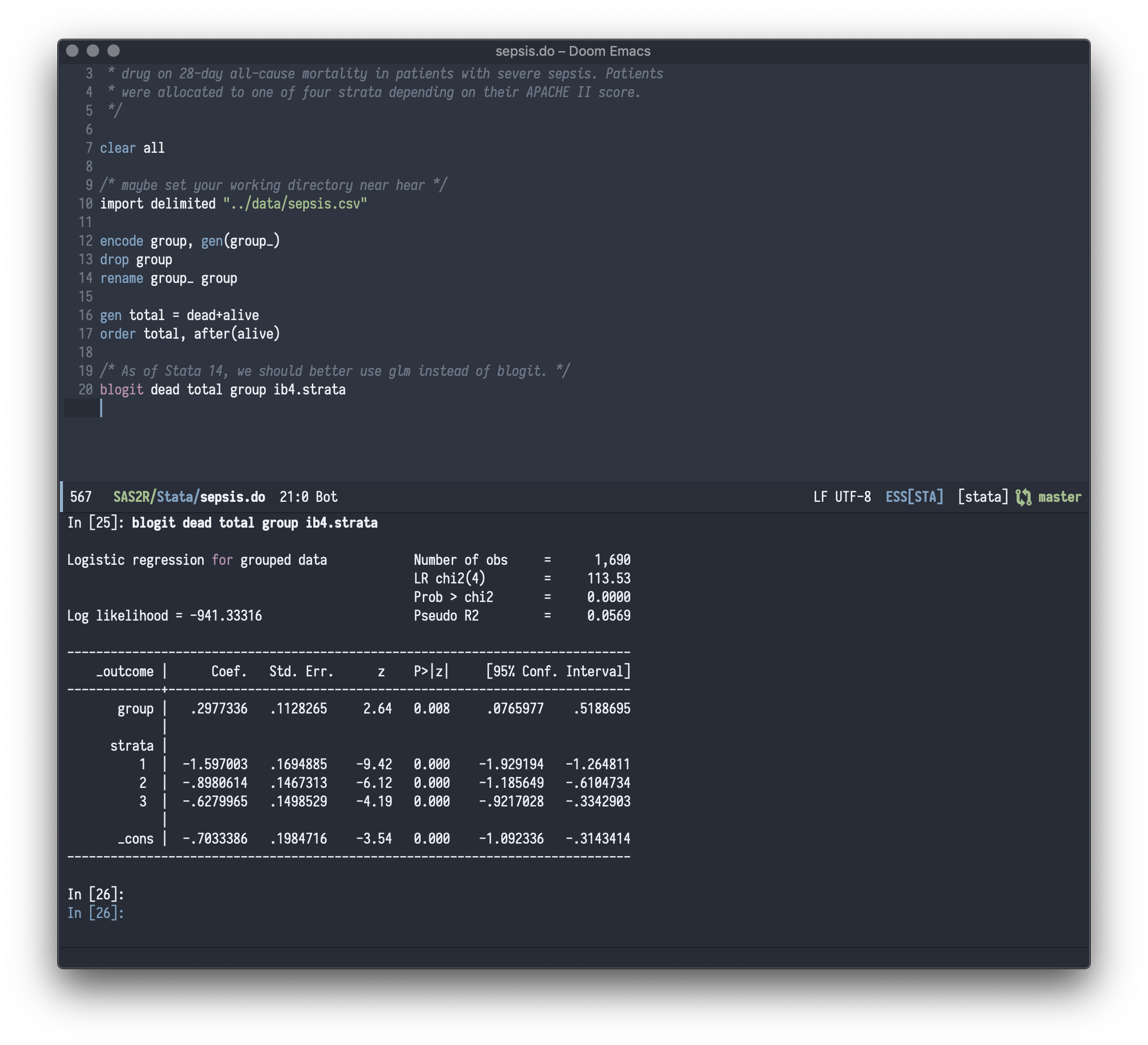Image resolution: width=1148 pixels, height=1045 pixels.
Task: Click the master branch label
Action: [1059, 497]
